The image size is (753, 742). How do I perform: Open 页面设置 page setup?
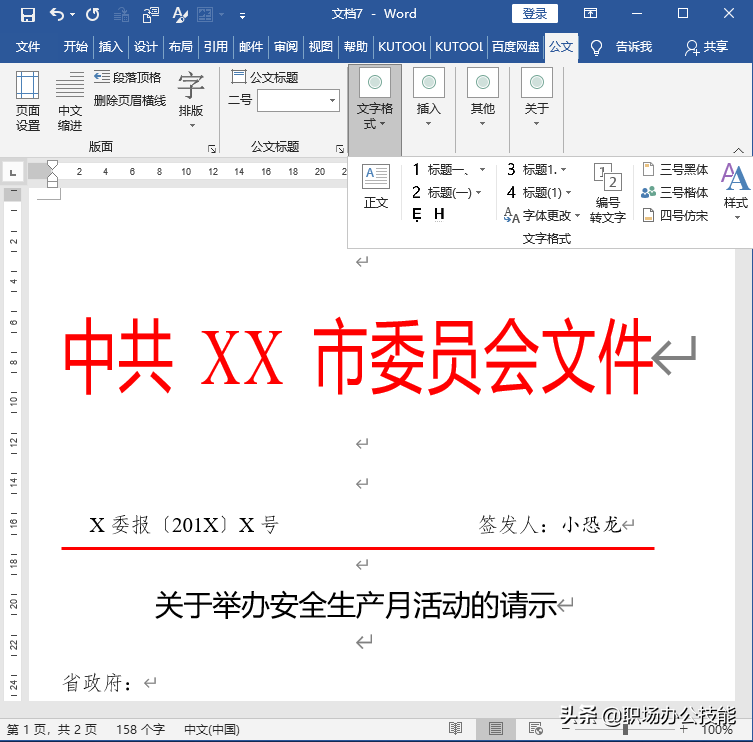pyautogui.click(x=27, y=101)
